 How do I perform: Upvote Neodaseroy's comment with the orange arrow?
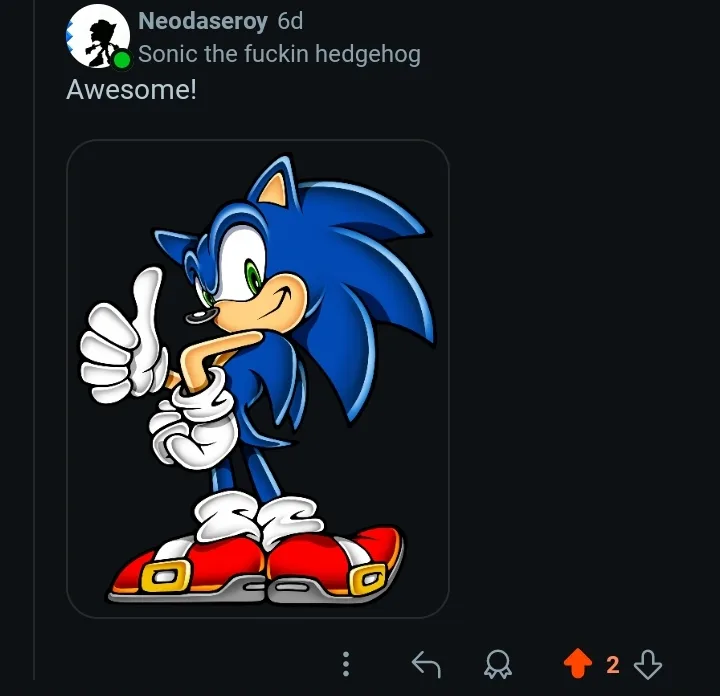coord(578,663)
